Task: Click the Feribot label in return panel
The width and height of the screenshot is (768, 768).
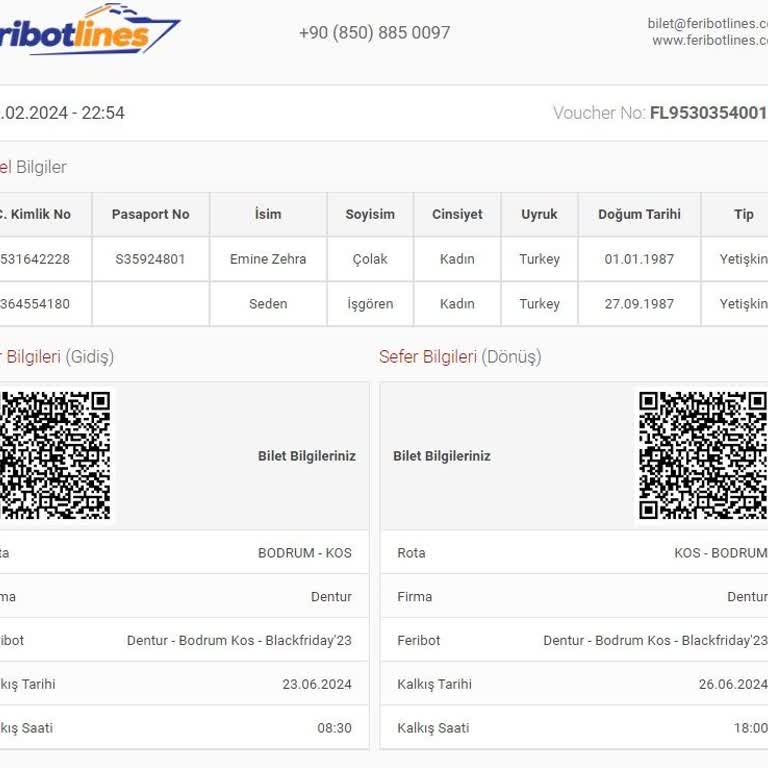Action: click(419, 640)
